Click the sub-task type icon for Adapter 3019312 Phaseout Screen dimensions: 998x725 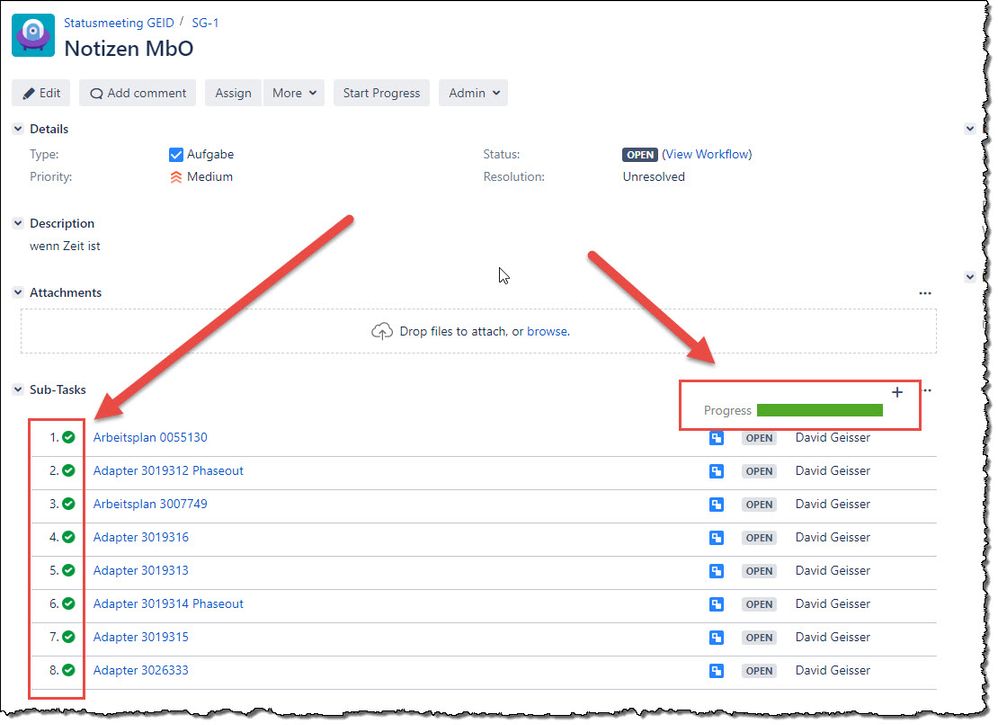coord(716,471)
